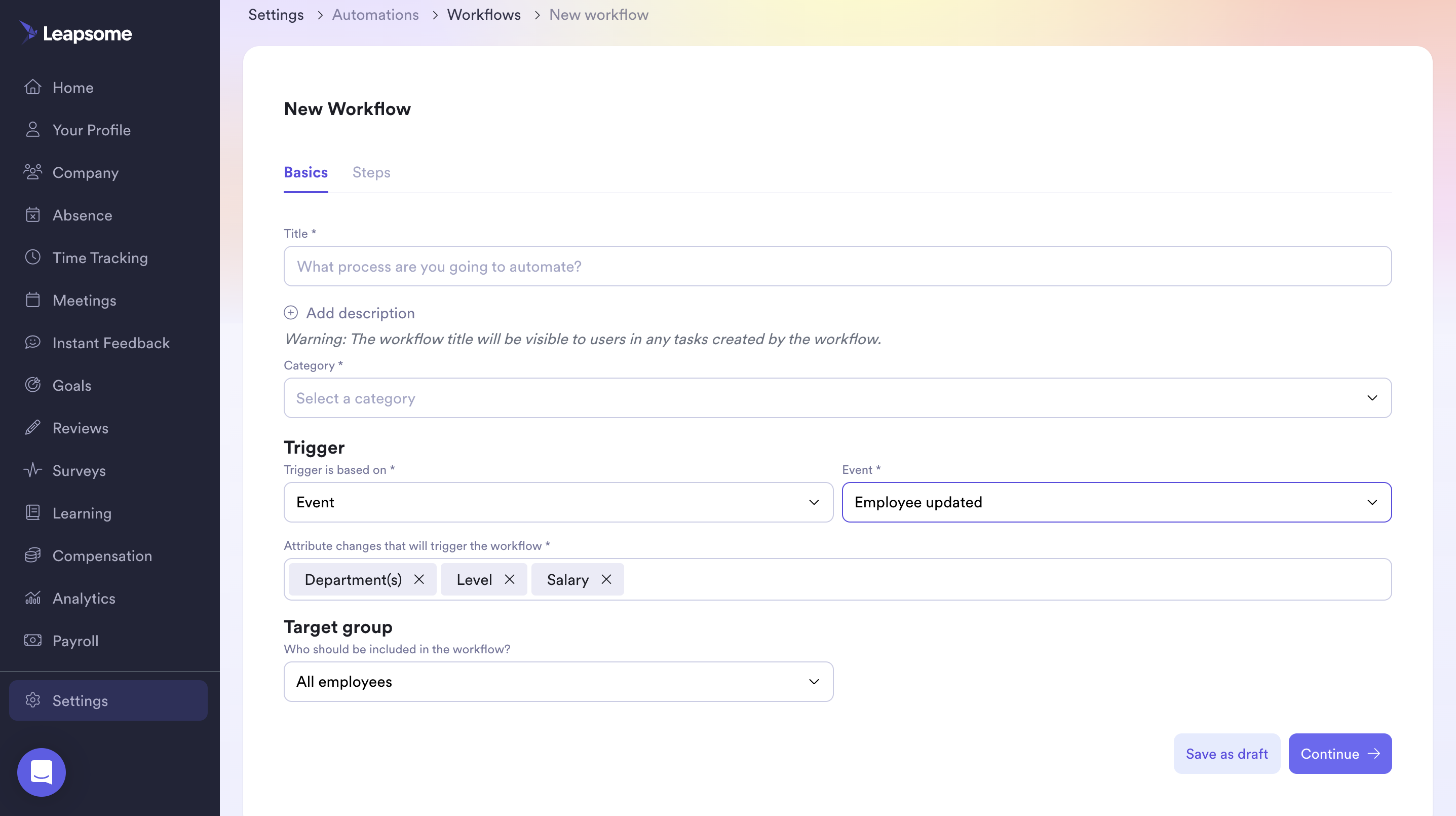This screenshot has height=816, width=1456.
Task: Click the Trigger section heading
Action: click(x=314, y=448)
